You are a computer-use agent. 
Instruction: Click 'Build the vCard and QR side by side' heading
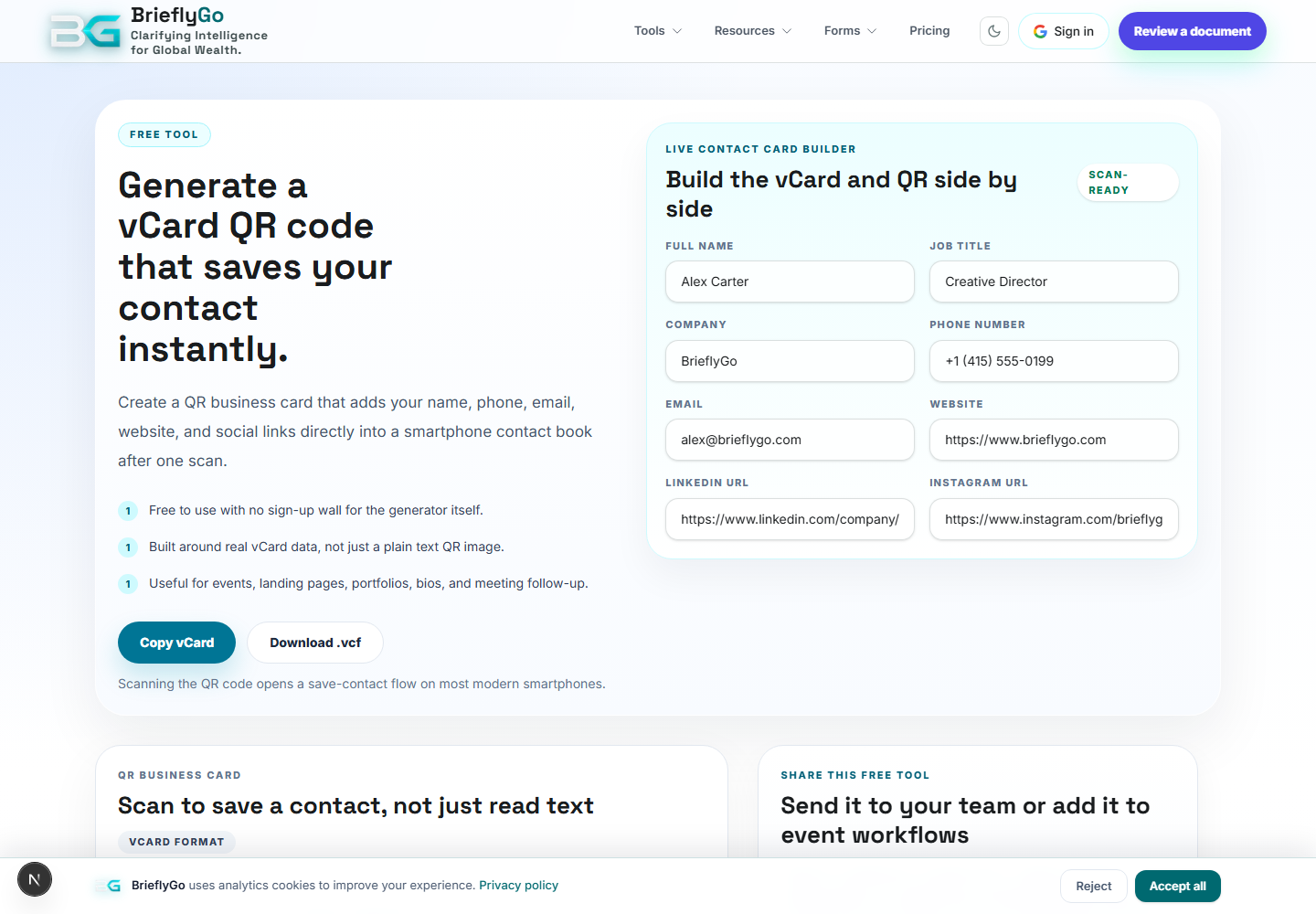[x=842, y=194]
